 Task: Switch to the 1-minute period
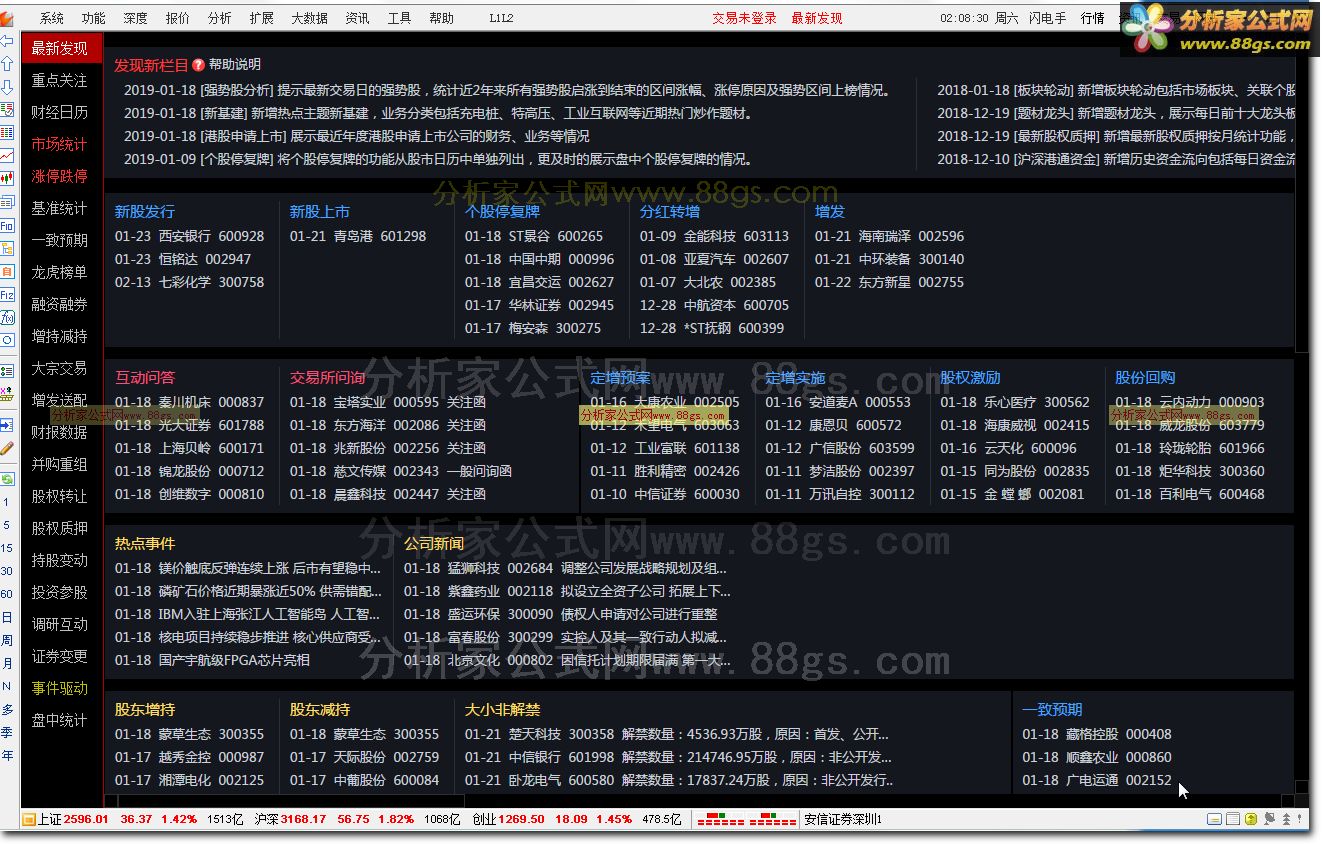coord(6,501)
